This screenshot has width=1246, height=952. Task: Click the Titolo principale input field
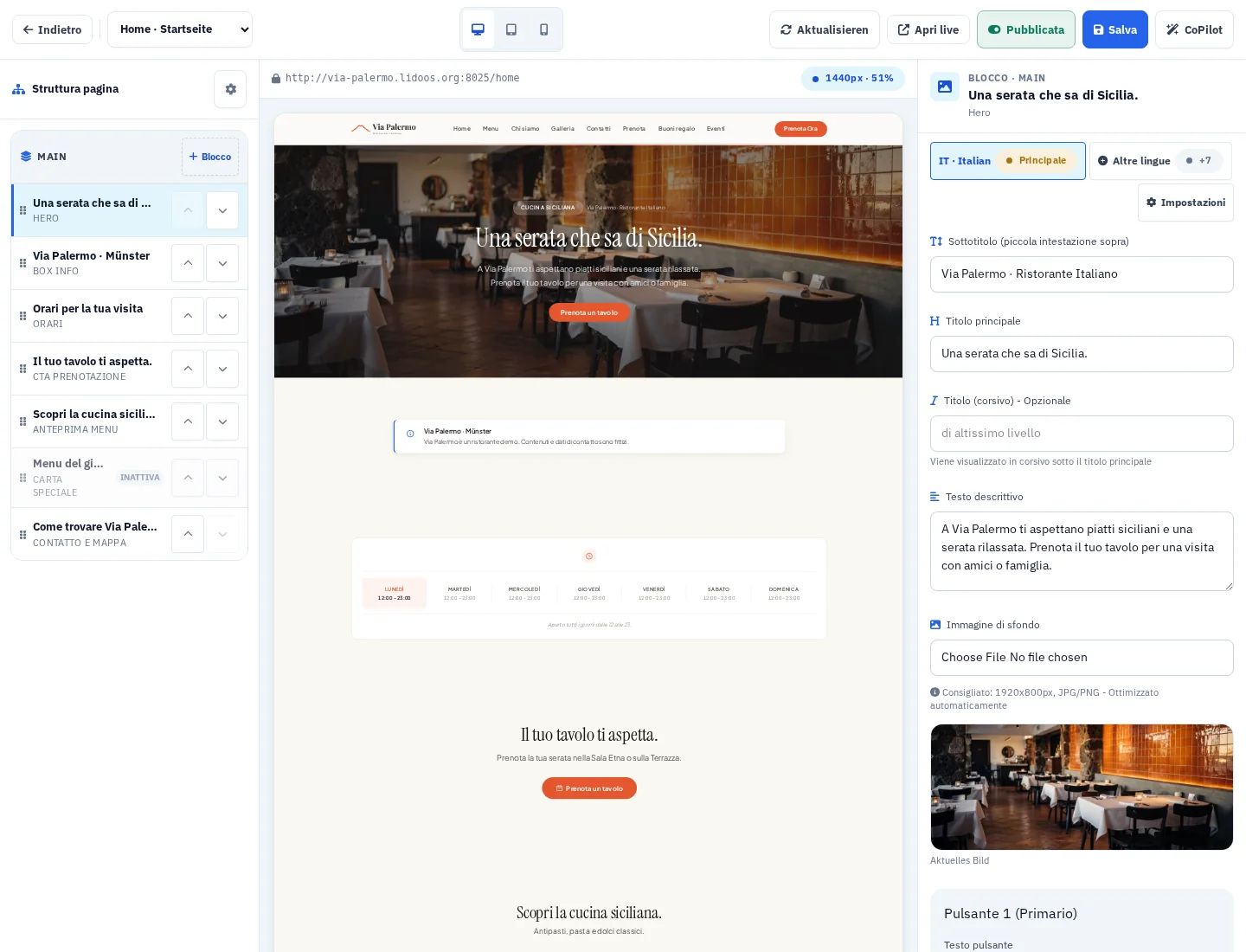pos(1082,354)
